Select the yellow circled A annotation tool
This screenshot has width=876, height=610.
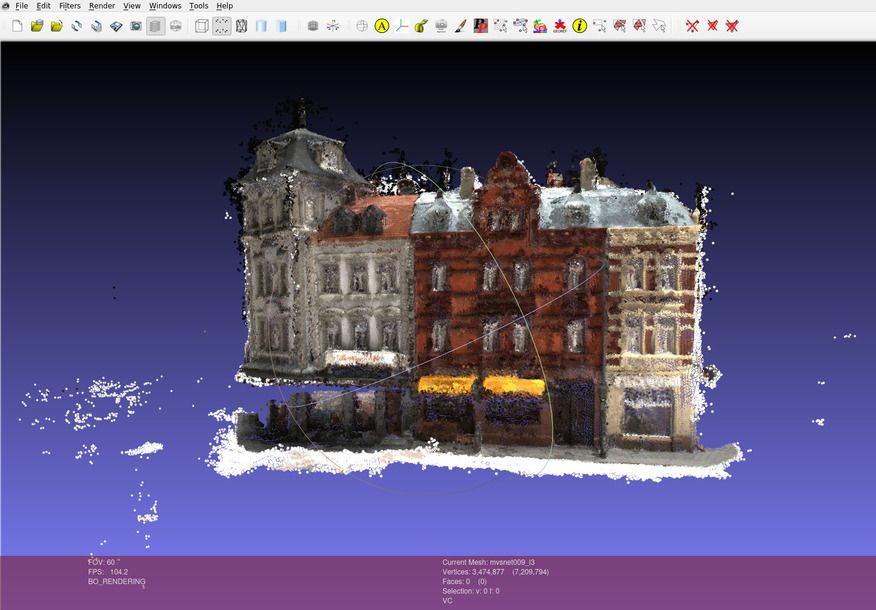click(x=382, y=26)
